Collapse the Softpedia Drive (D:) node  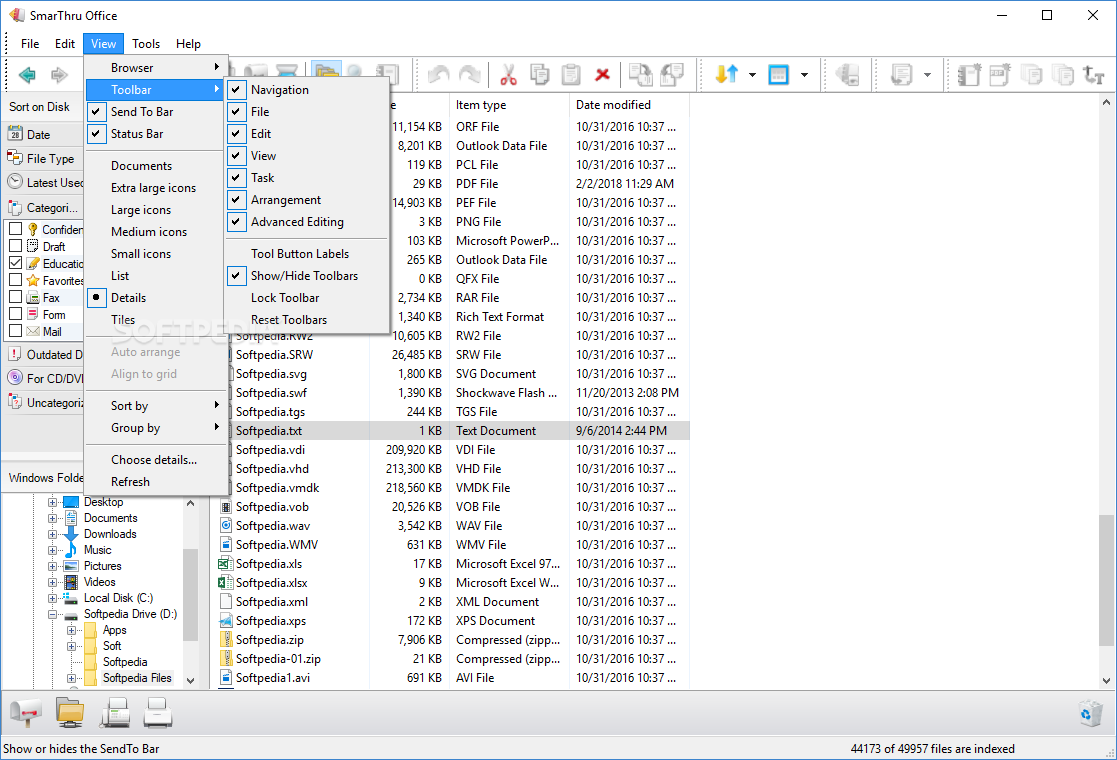(x=52, y=614)
